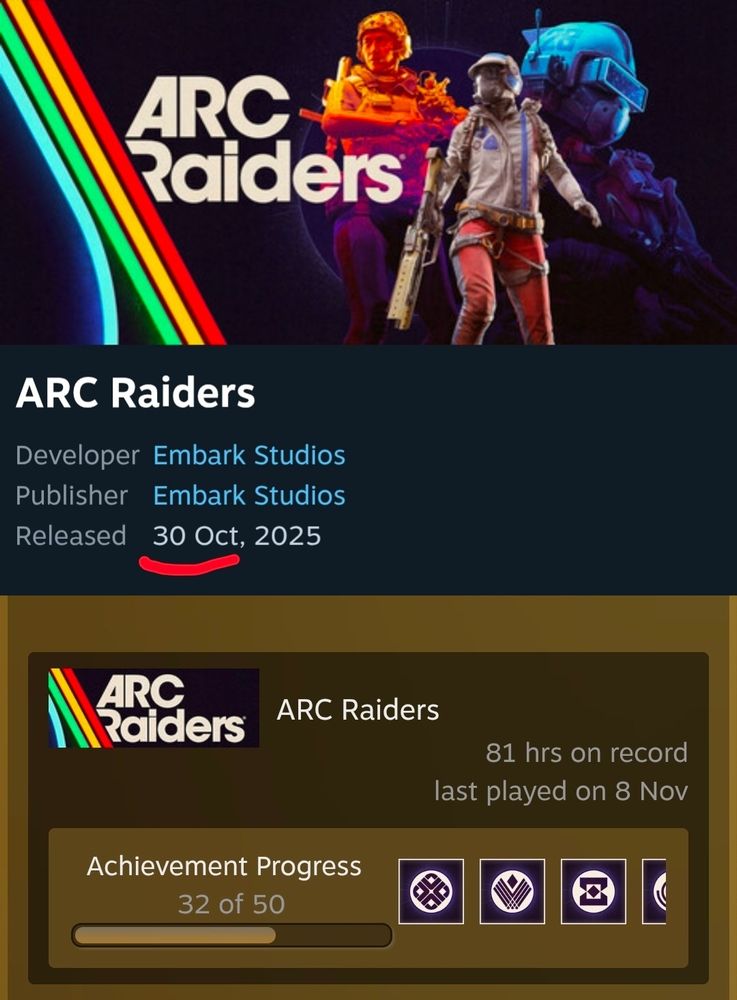737x1000 pixels.
Task: Click the cross-pattern achievement icon
Action: pos(431,891)
